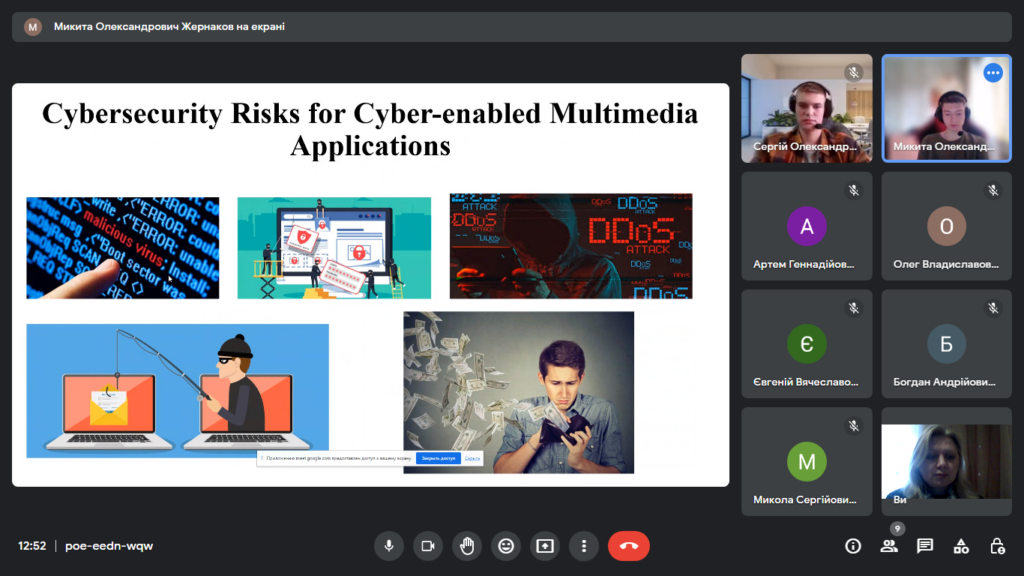This screenshot has height=576, width=1024.
Task: Select Сергій's video tile
Action: pos(806,108)
